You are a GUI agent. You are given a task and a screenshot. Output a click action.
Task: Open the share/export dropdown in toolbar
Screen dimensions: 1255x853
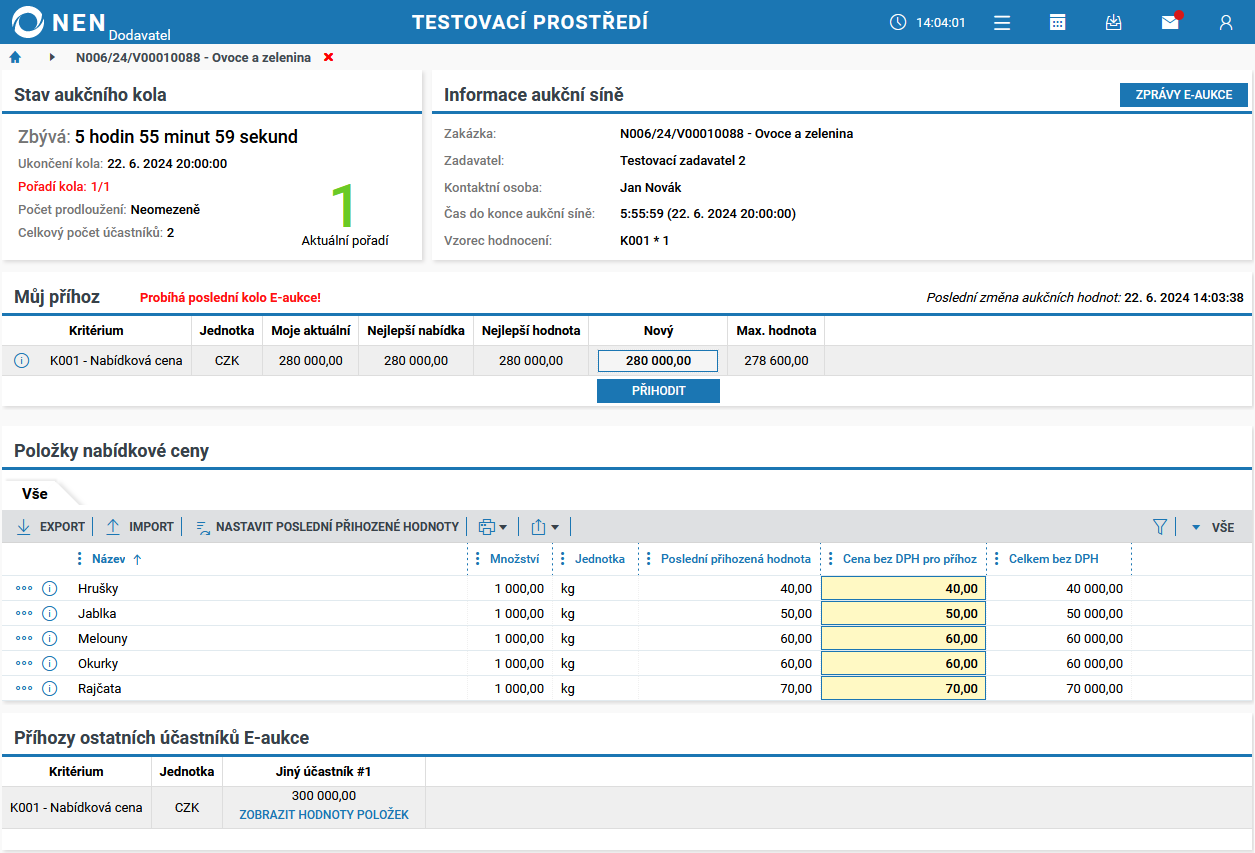click(x=545, y=526)
